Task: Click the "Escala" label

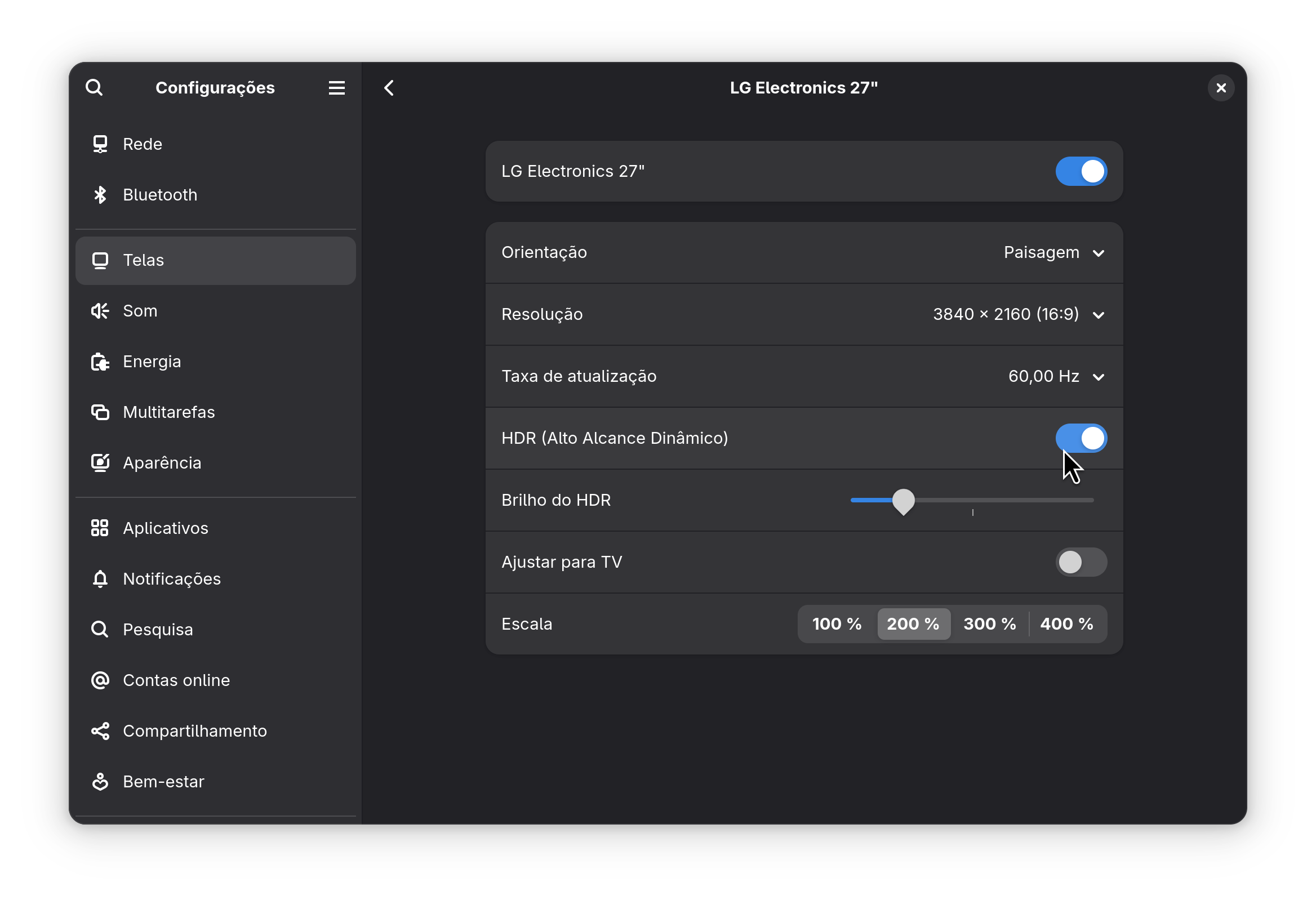Action: click(527, 624)
